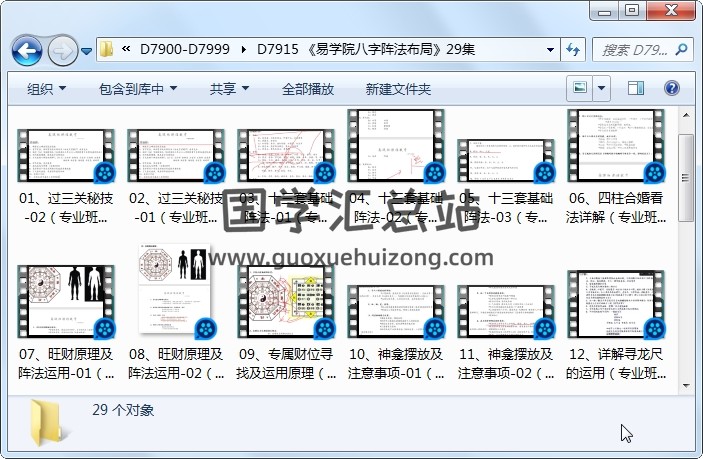Select video thumbnail 10、神龛摆放及注意事项-01

coord(396,312)
